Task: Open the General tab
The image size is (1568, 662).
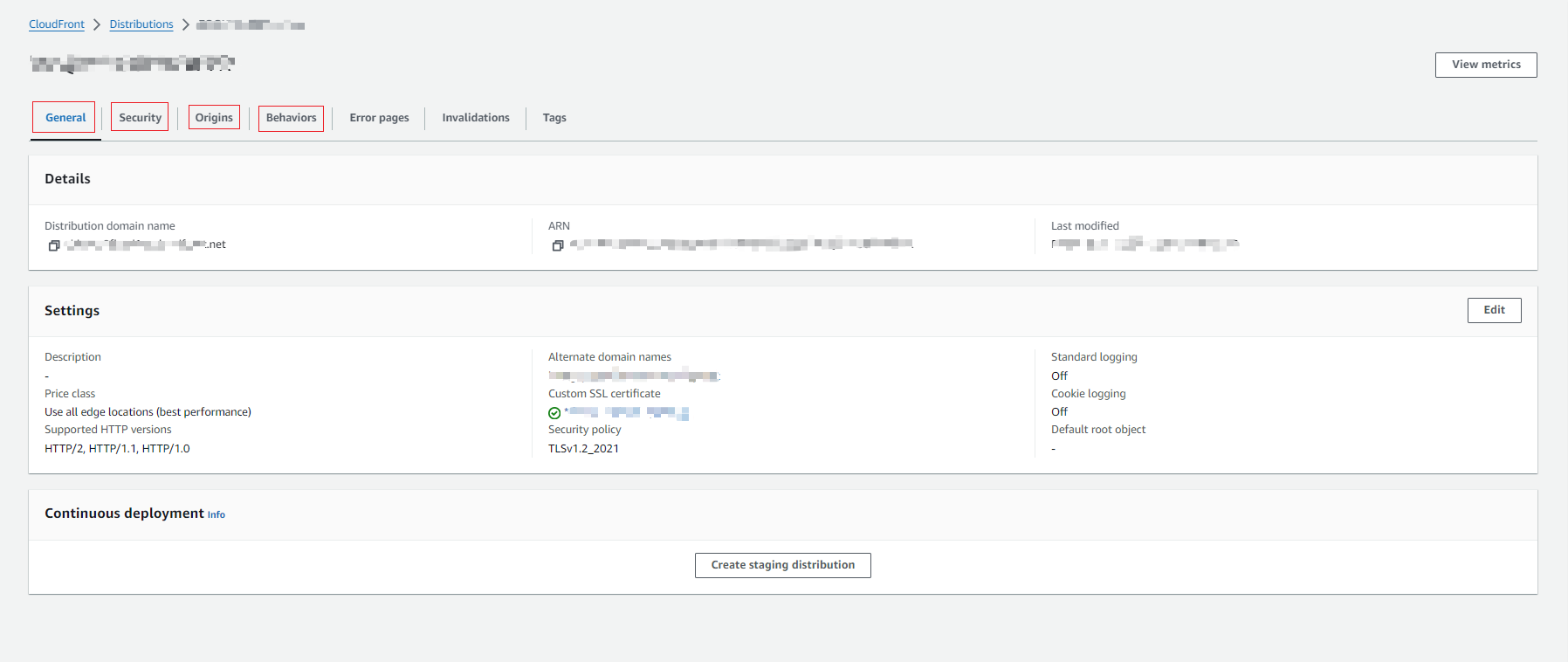Action: coord(65,118)
